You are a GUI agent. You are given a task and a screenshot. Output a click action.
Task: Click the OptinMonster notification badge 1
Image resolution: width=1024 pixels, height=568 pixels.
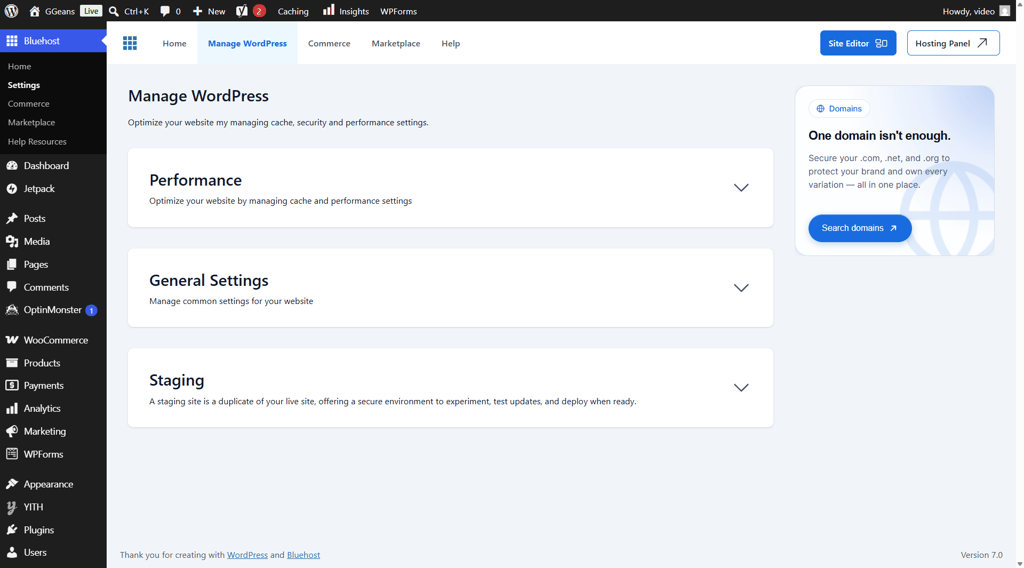pos(91,311)
